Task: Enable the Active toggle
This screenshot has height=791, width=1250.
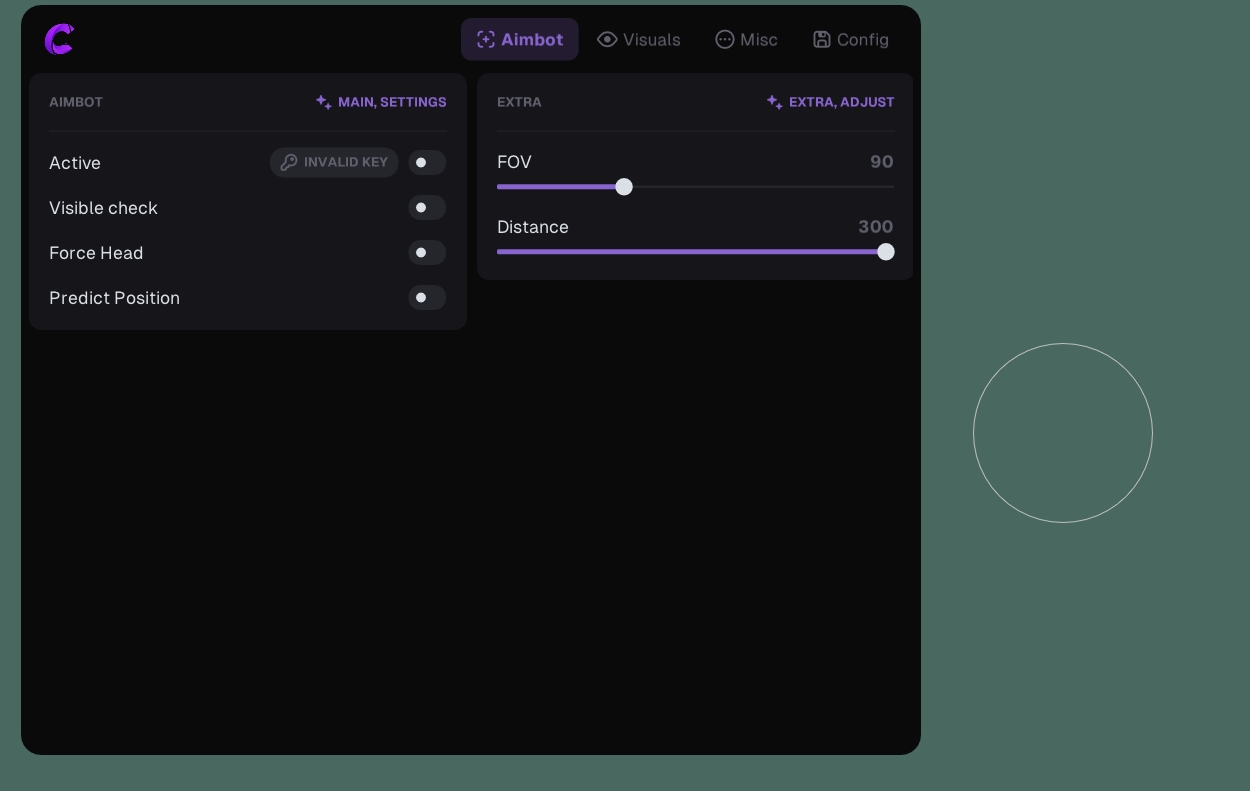Action: click(x=427, y=162)
